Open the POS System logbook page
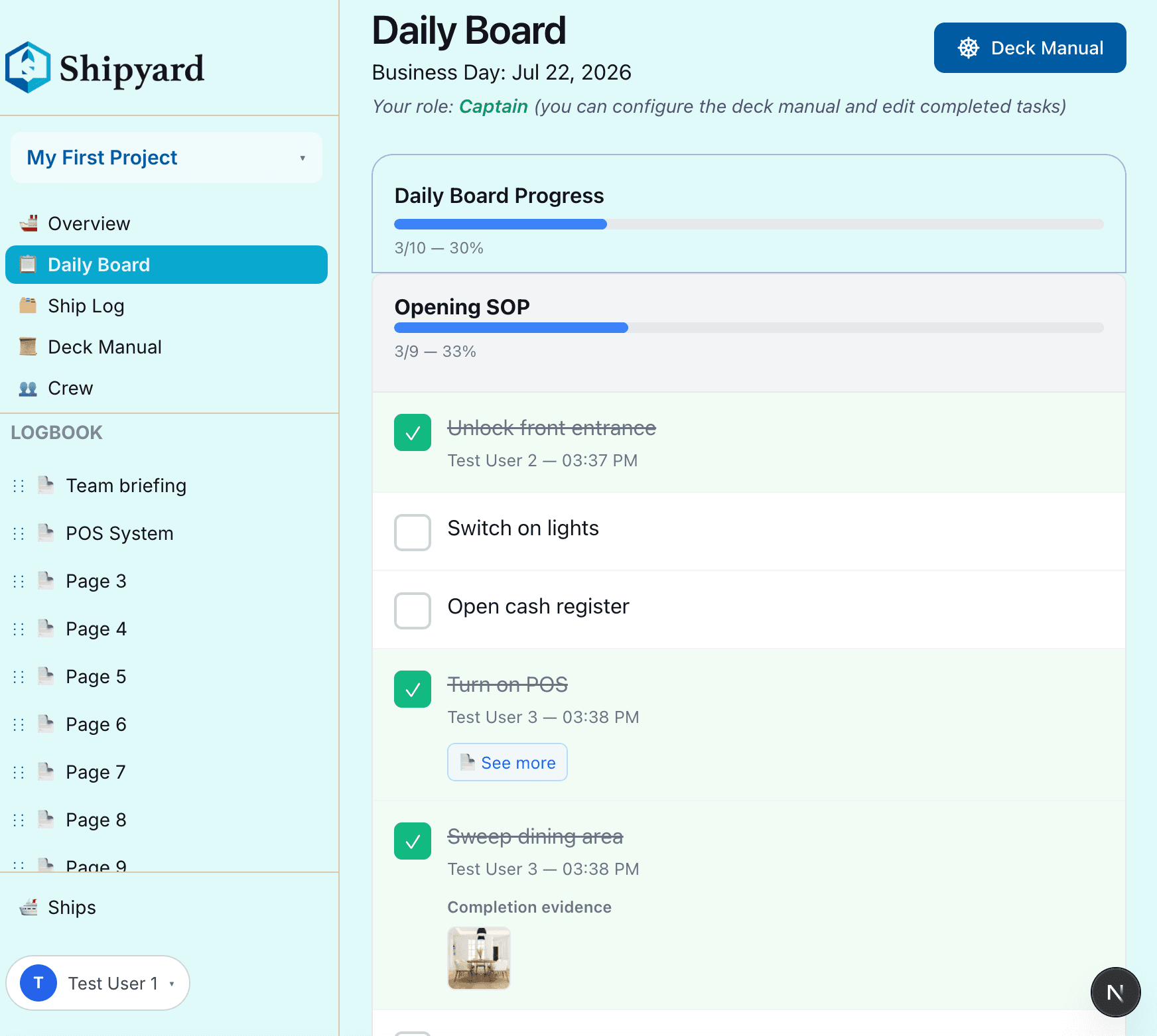 click(119, 533)
